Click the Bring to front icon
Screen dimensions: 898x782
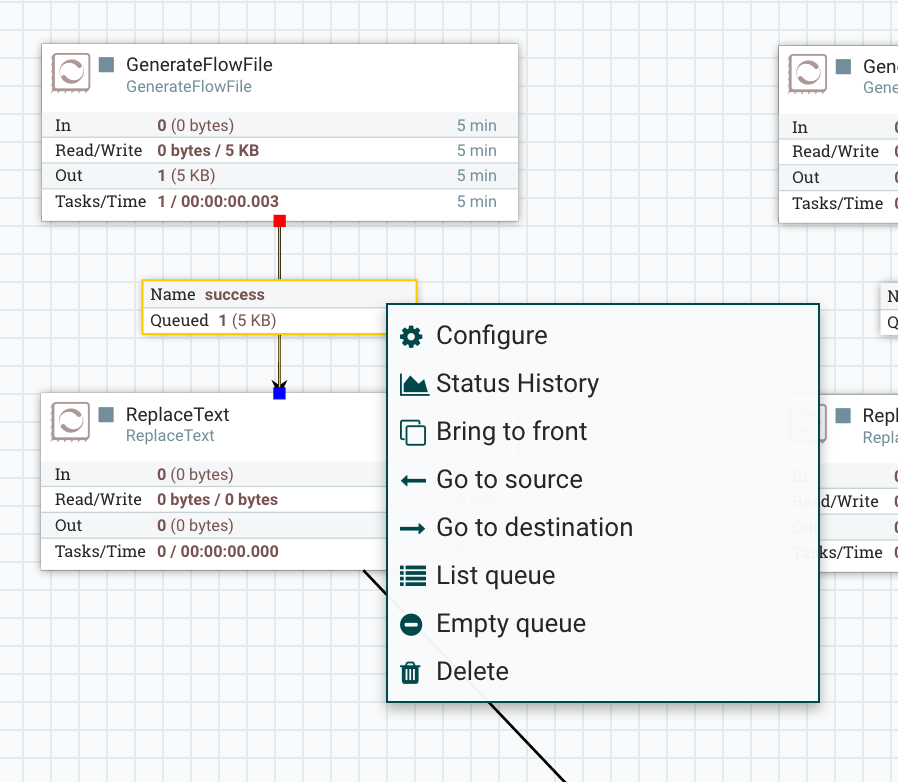[x=412, y=432]
